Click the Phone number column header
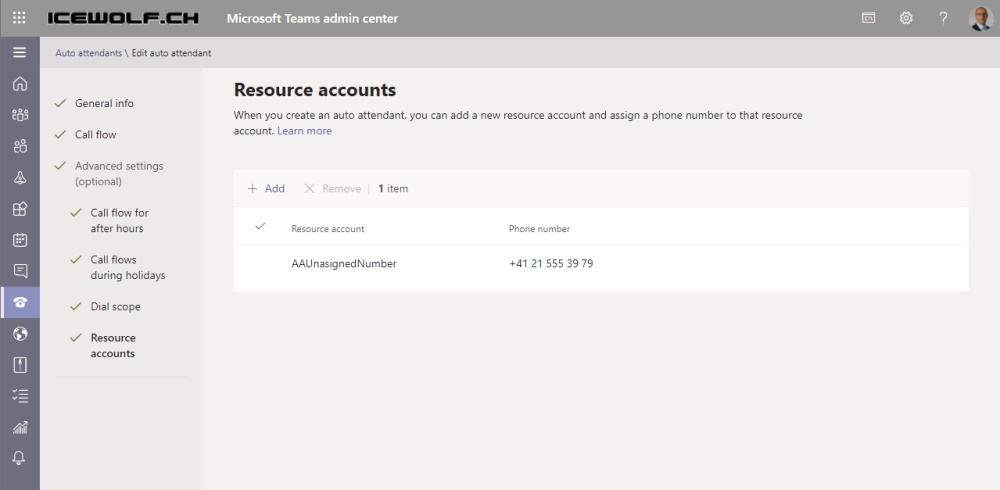 540,228
